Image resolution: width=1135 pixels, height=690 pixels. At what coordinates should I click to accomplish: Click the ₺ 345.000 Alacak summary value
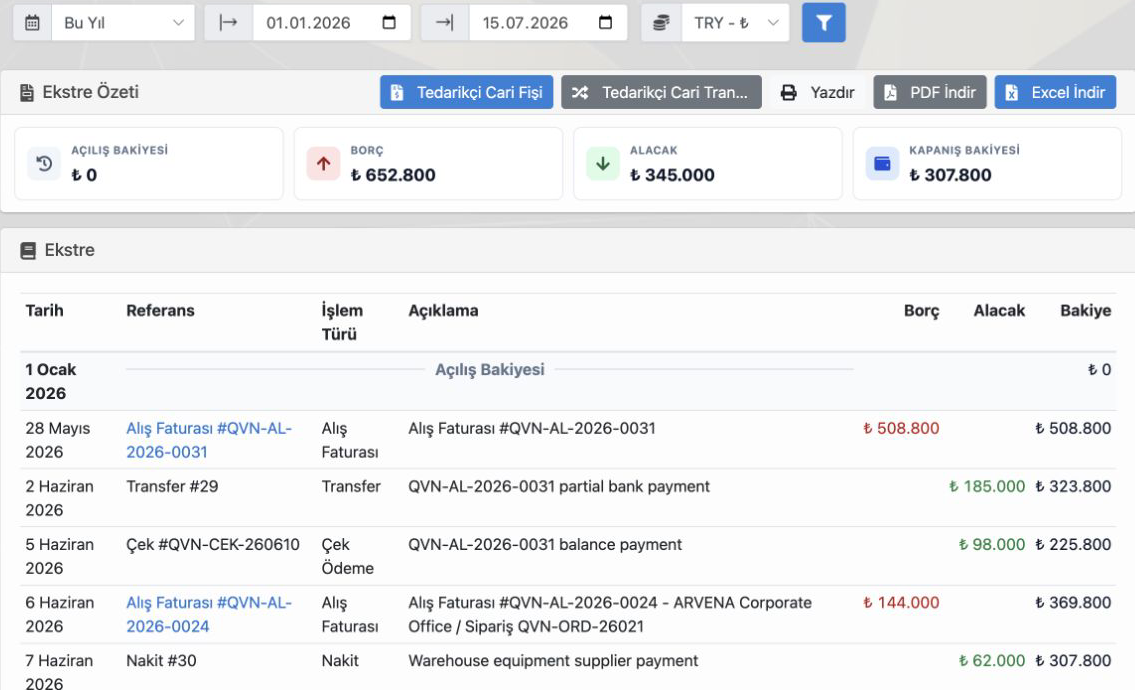coord(672,175)
